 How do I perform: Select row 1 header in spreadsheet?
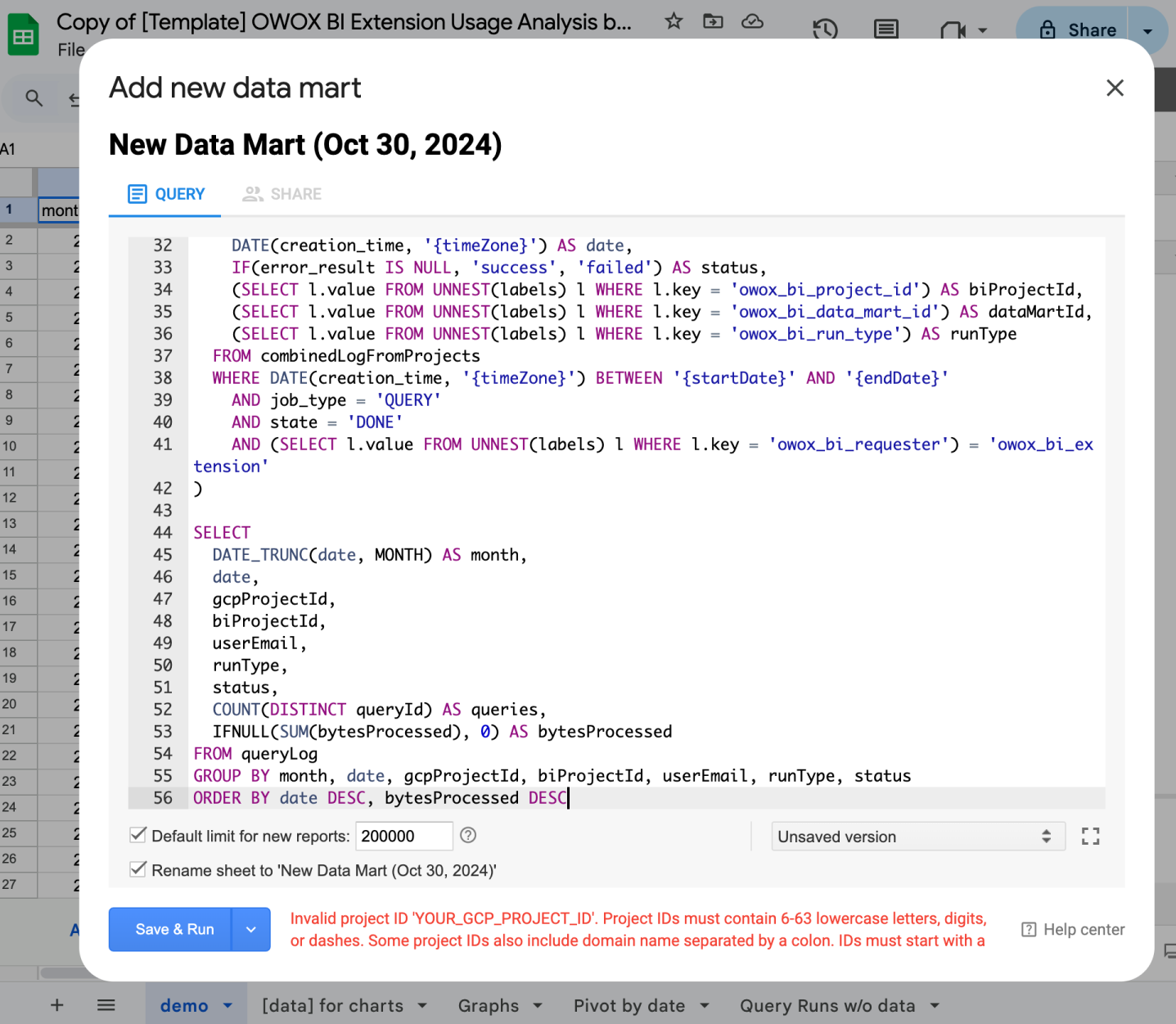18,210
